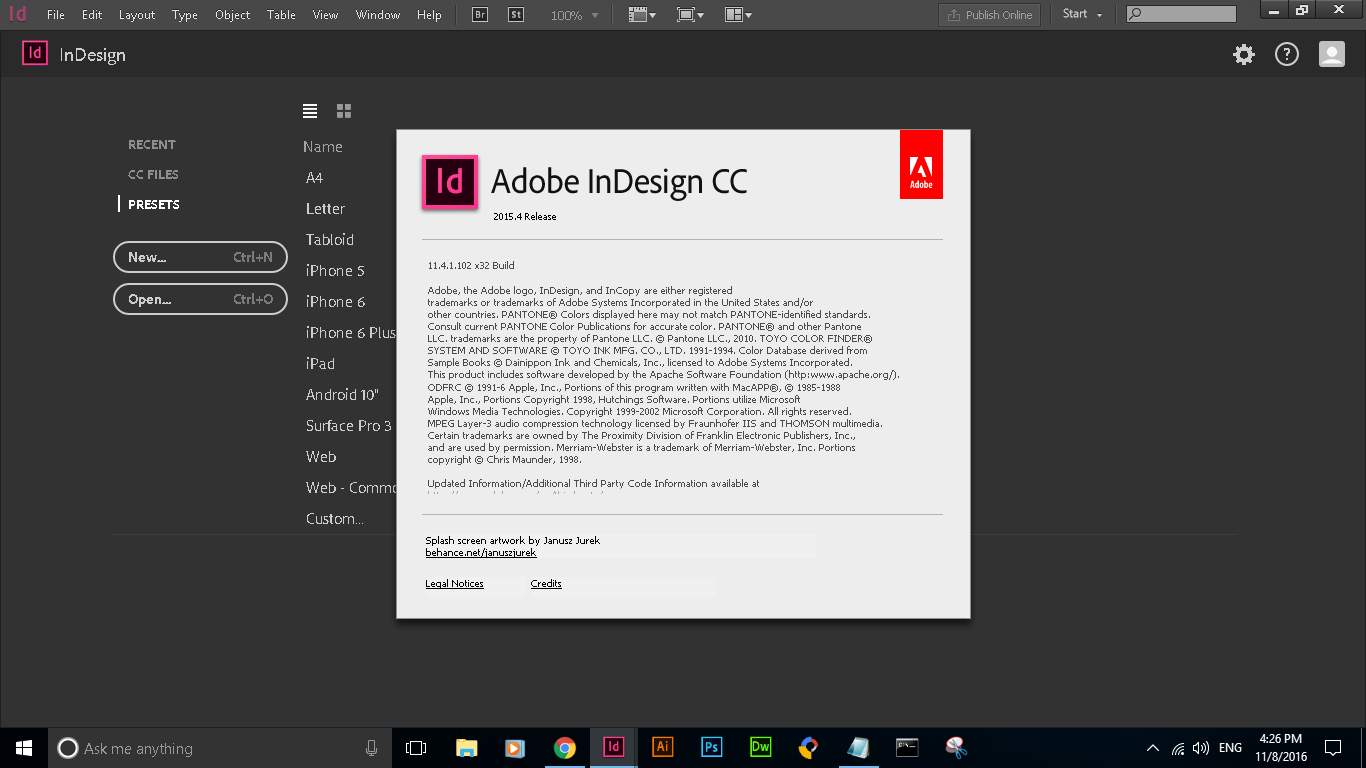The width and height of the screenshot is (1366, 768).
Task: Click the Cortana Ask me anything box
Action: [x=219, y=748]
